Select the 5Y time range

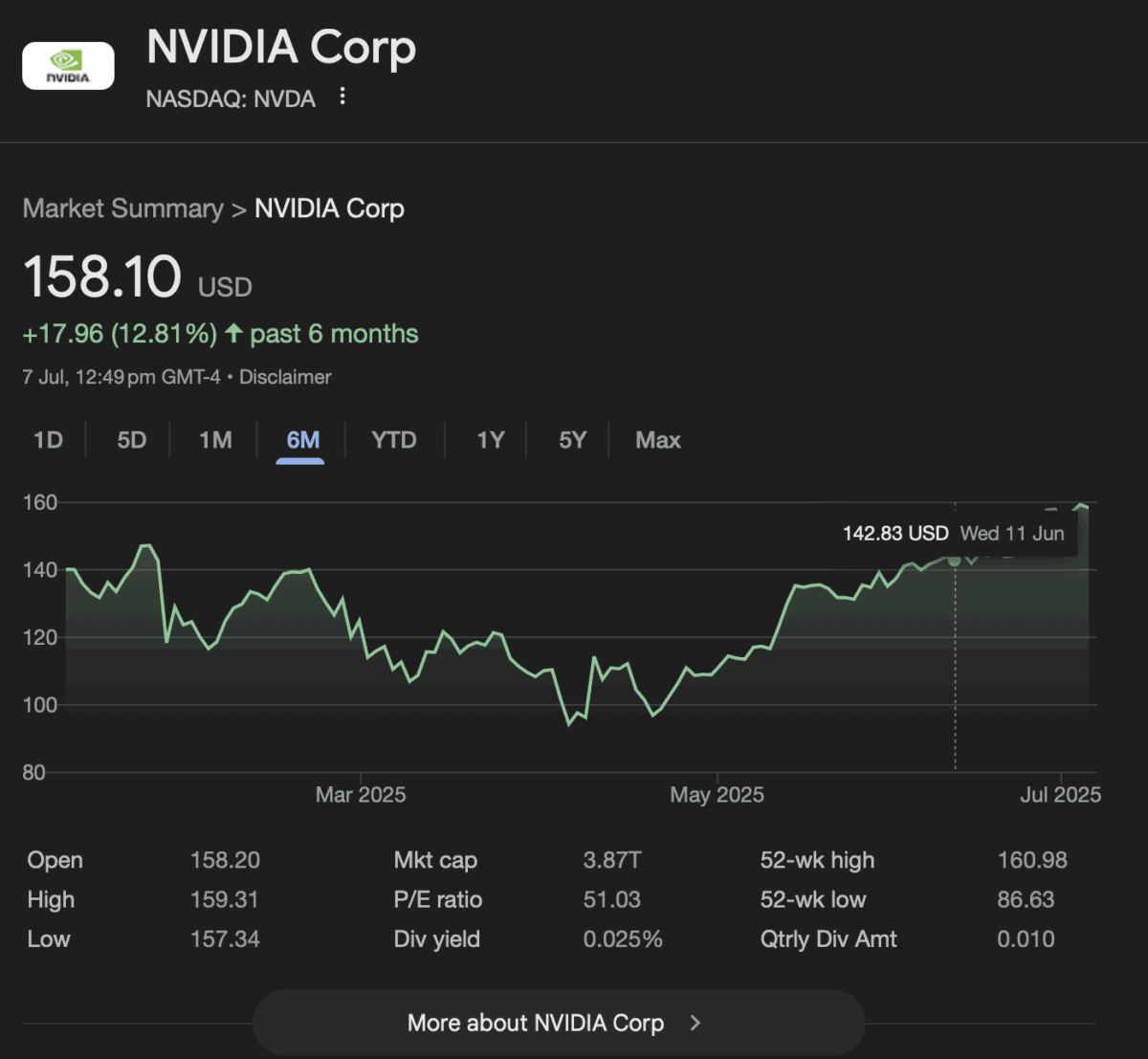coord(572,440)
